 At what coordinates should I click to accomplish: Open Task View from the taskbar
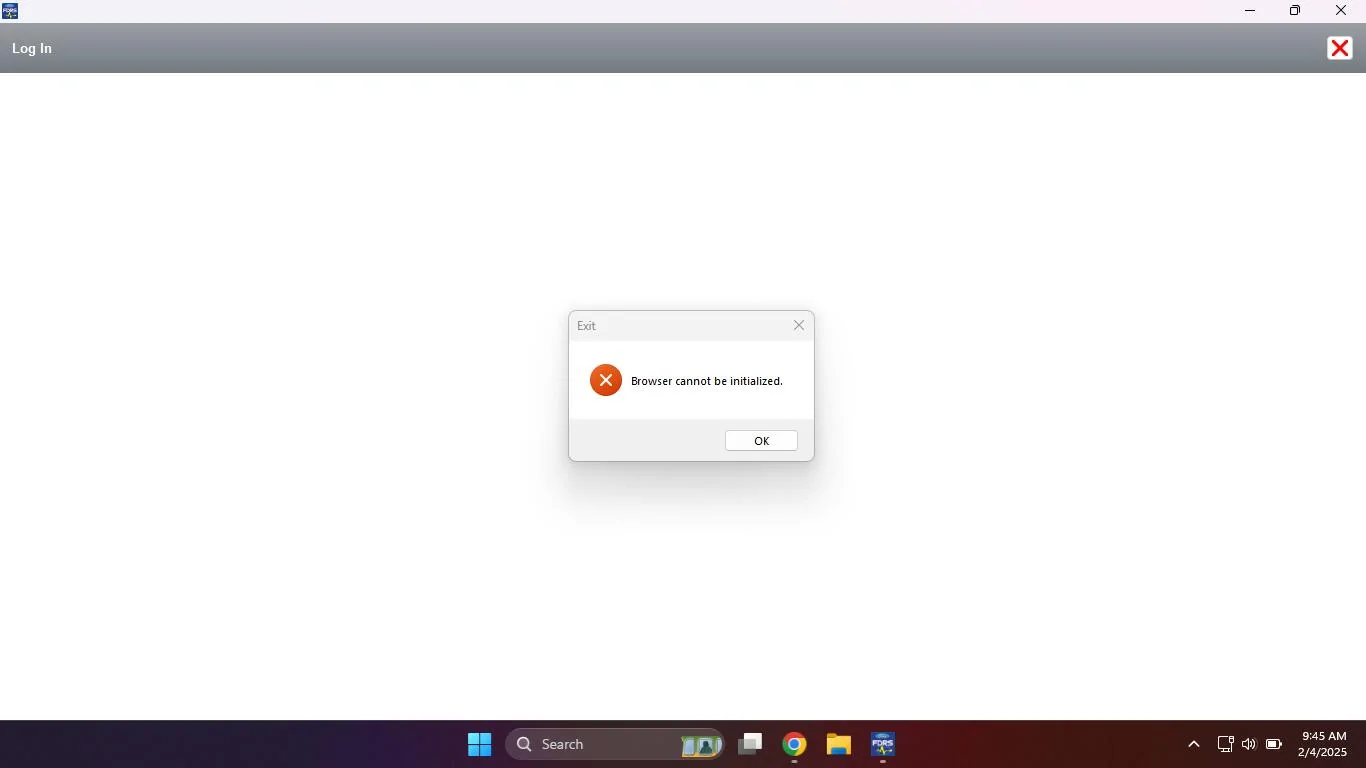click(x=750, y=744)
